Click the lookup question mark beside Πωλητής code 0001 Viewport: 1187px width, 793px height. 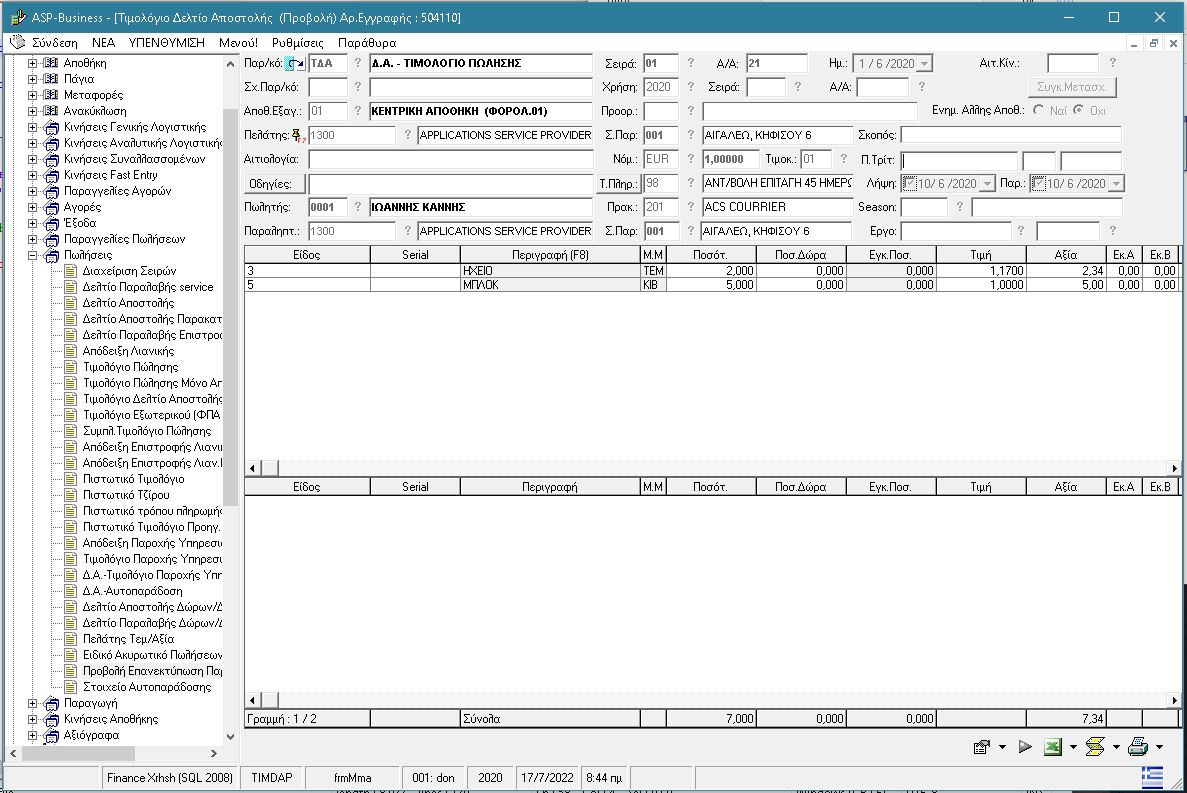(x=358, y=207)
